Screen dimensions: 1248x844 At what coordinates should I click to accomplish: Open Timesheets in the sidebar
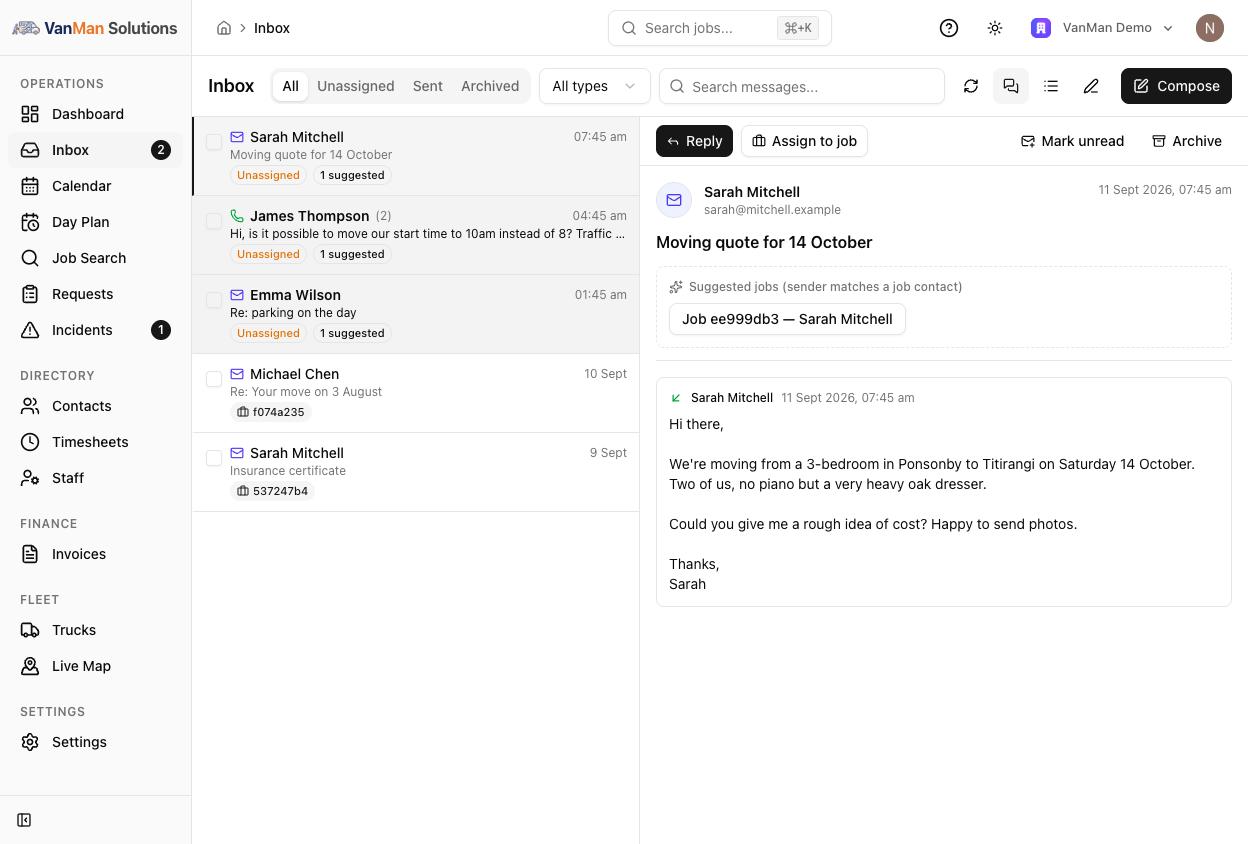(95, 442)
